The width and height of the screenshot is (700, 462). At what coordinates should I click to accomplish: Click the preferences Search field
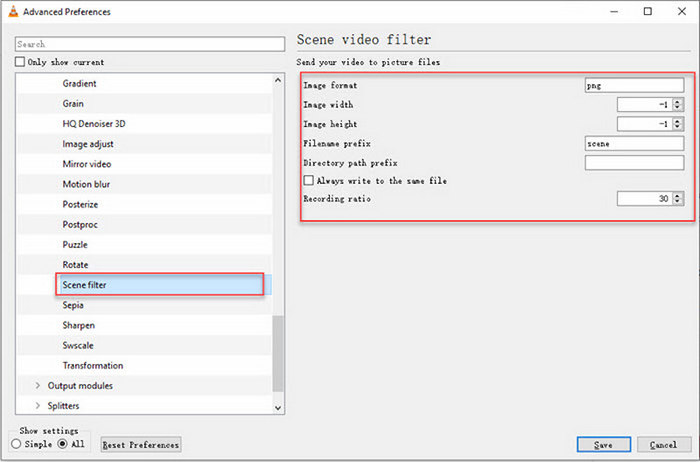tap(150, 44)
